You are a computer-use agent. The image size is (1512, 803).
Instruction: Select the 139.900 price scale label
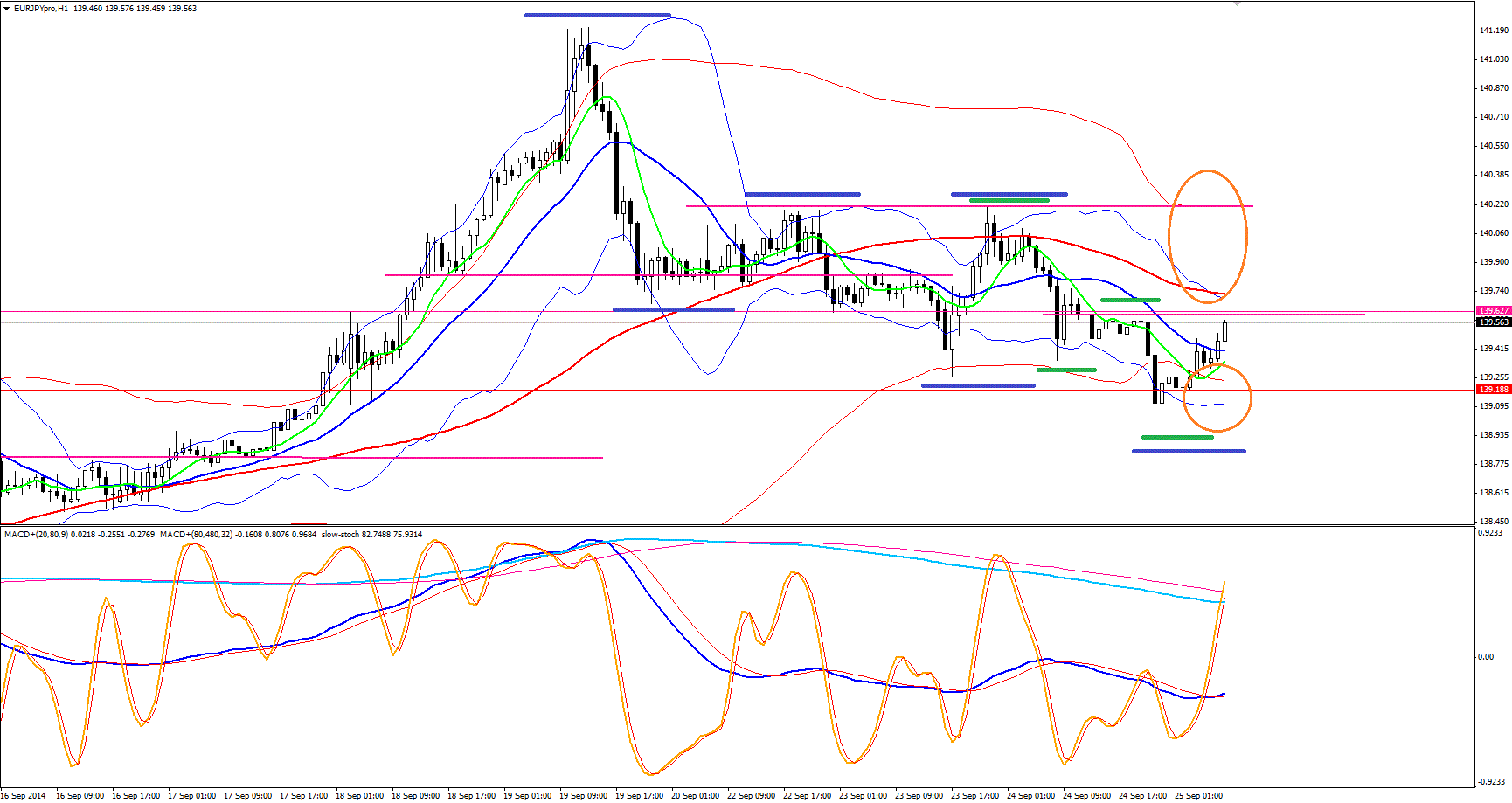(1494, 262)
